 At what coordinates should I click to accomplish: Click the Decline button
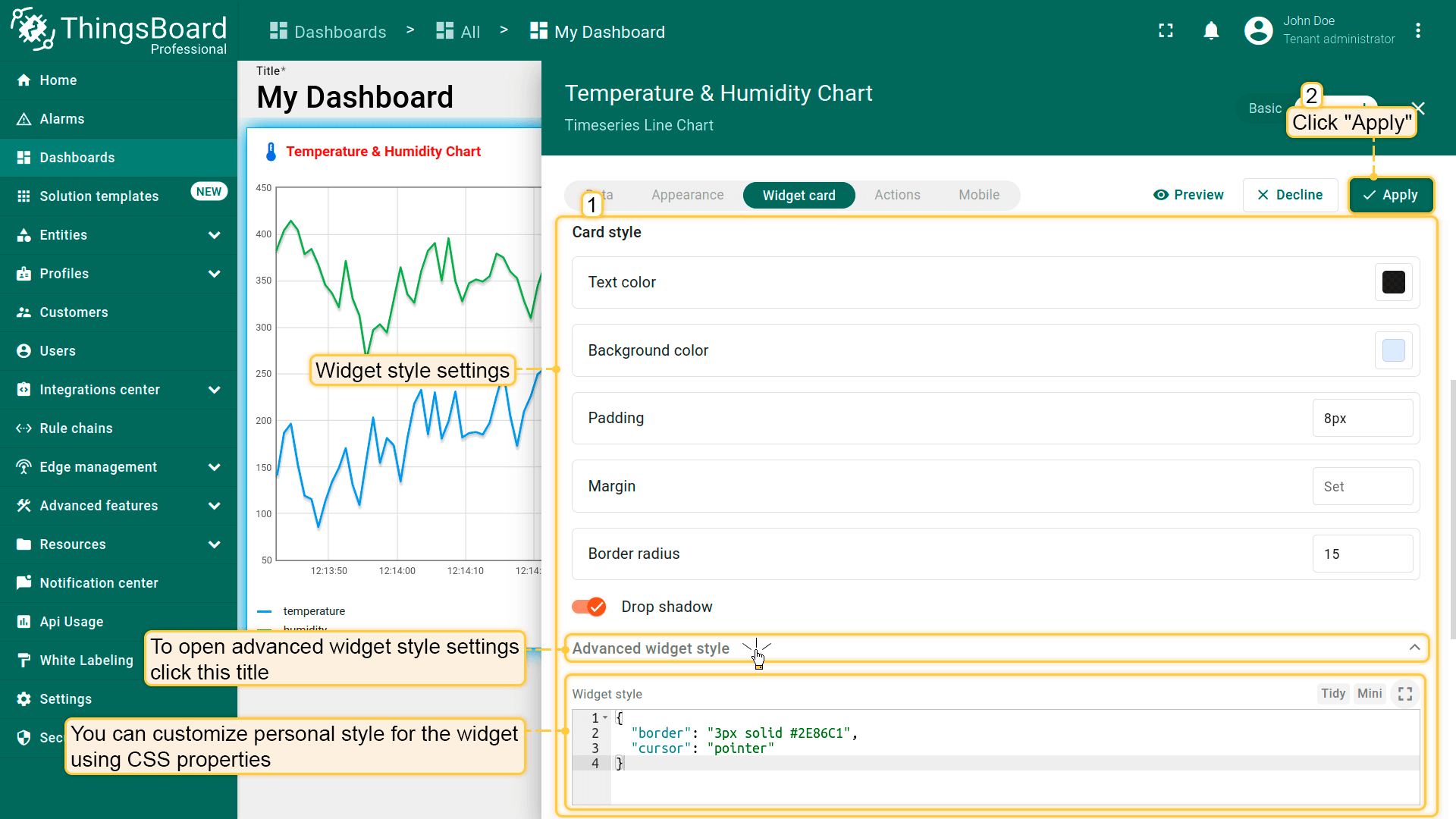pyautogui.click(x=1289, y=195)
